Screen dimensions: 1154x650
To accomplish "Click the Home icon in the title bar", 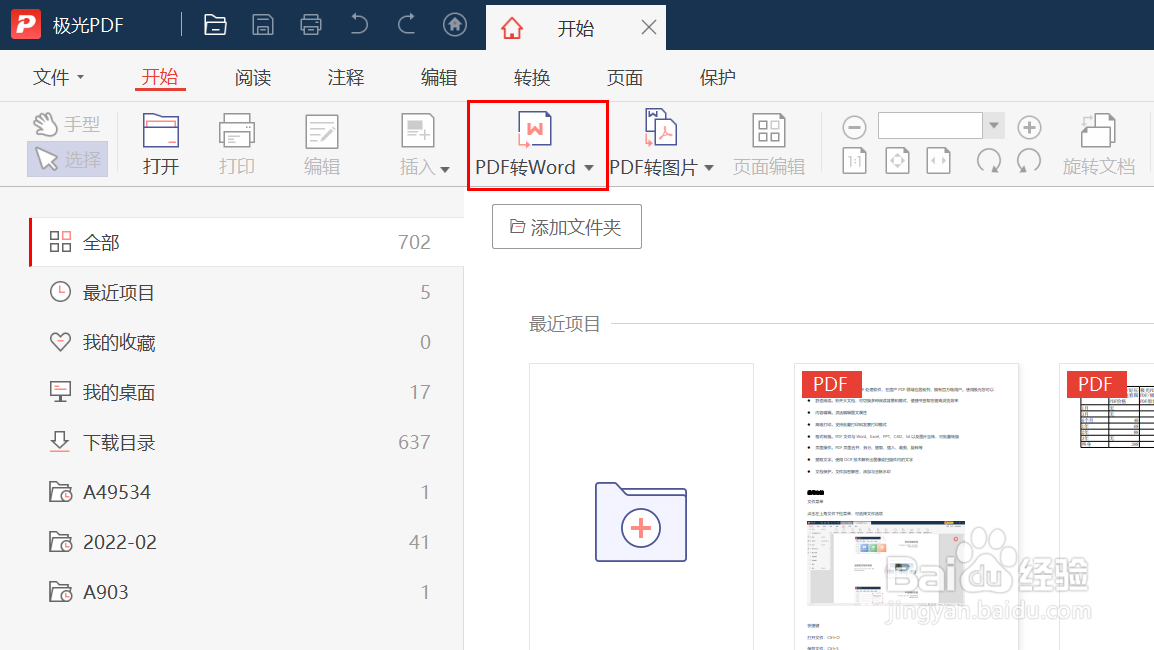I will [455, 24].
